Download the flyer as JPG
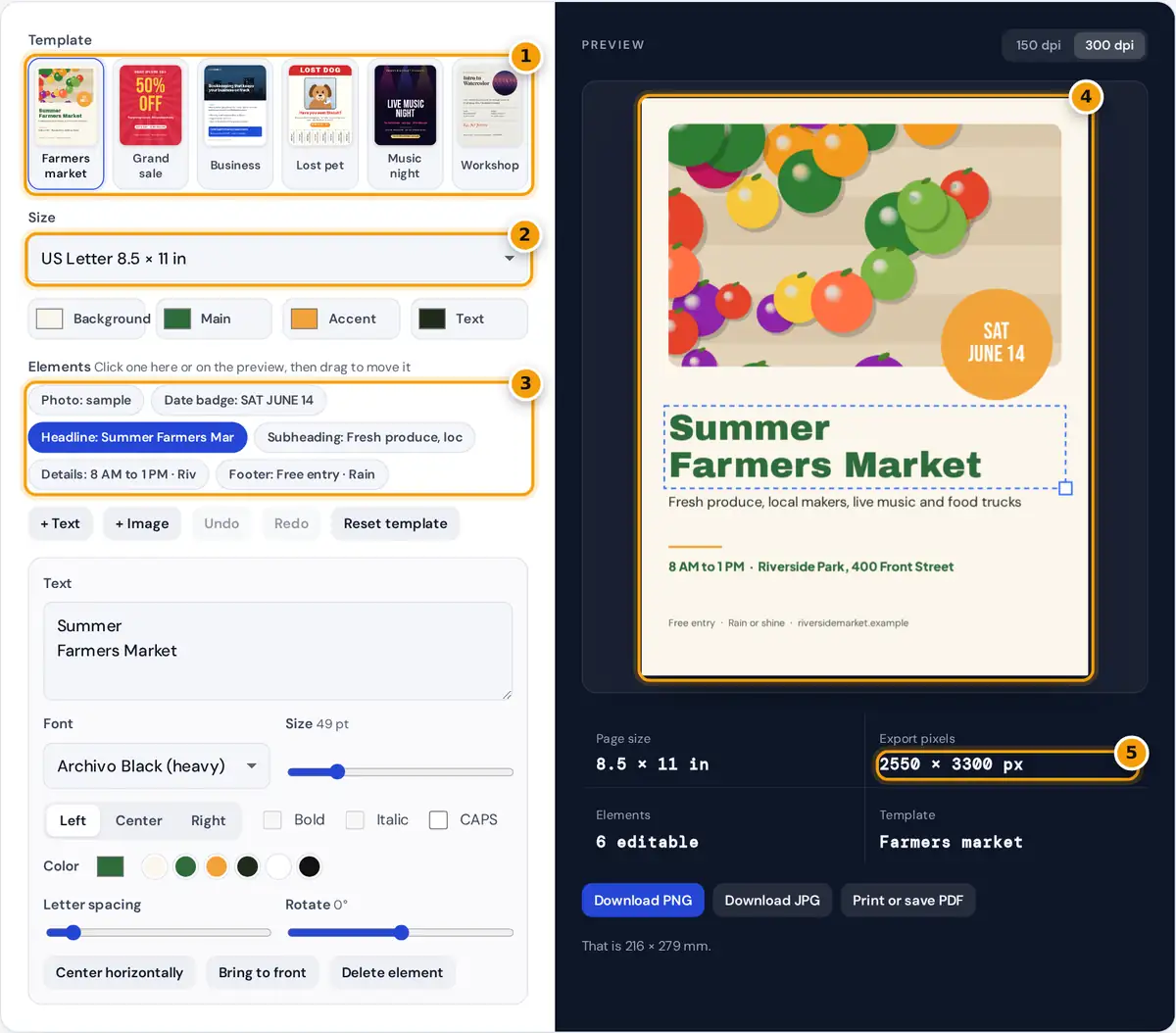Screen dimensions: 1176x1033 (x=772, y=900)
